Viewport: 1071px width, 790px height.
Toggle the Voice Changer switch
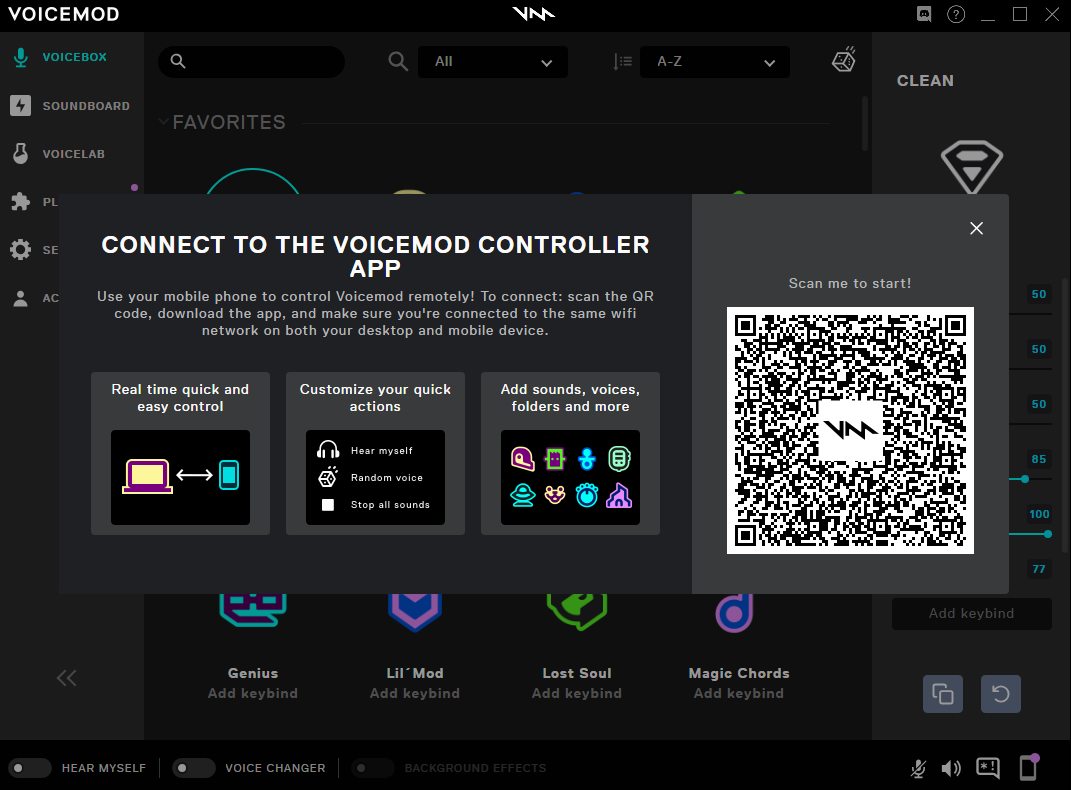pos(193,768)
